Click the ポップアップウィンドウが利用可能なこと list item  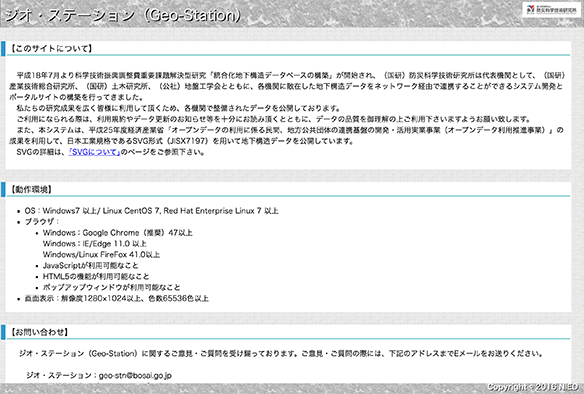tap(111, 287)
